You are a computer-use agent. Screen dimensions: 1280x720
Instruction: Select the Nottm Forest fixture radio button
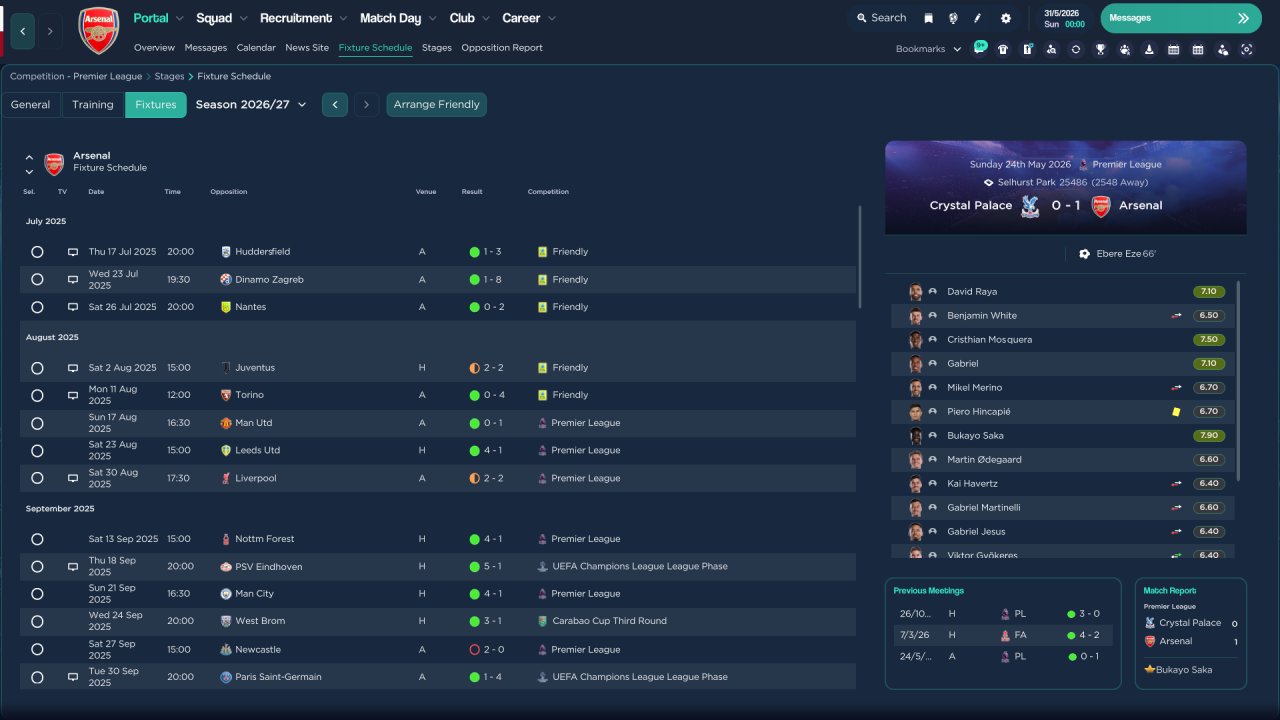(x=37, y=539)
